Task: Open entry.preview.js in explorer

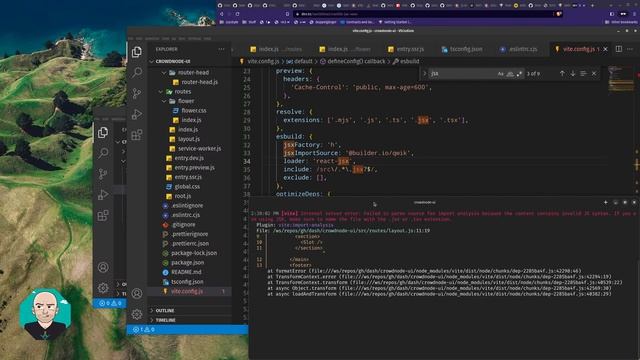Action: click(x=194, y=168)
